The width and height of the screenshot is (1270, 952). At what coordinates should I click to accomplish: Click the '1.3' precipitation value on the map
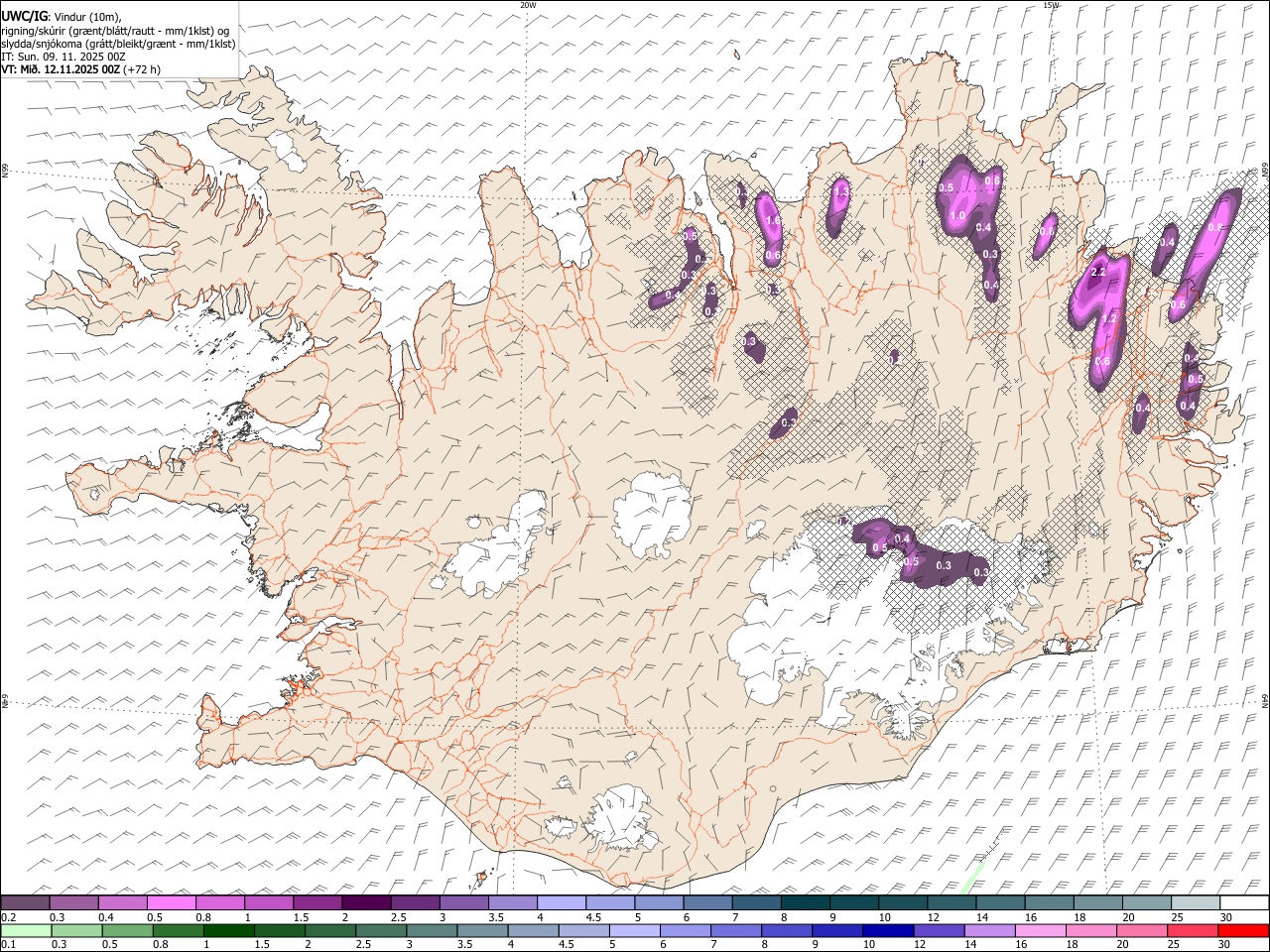(840, 191)
